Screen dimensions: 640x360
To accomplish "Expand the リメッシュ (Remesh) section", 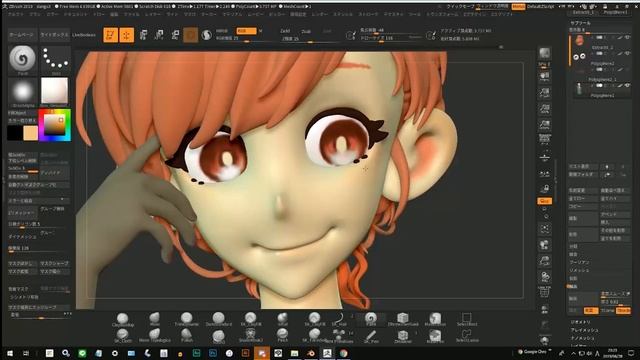I will pos(579,270).
